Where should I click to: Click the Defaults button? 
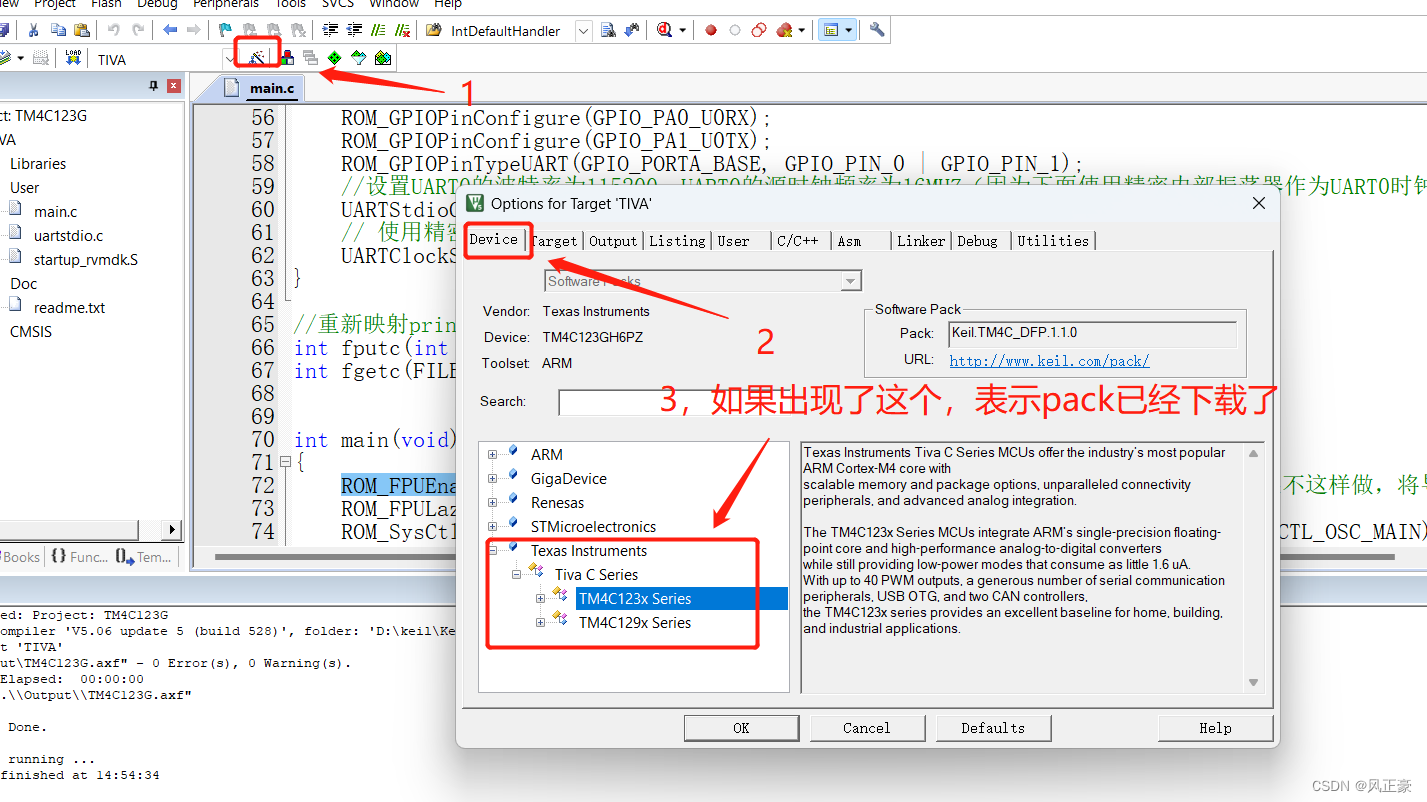point(993,728)
